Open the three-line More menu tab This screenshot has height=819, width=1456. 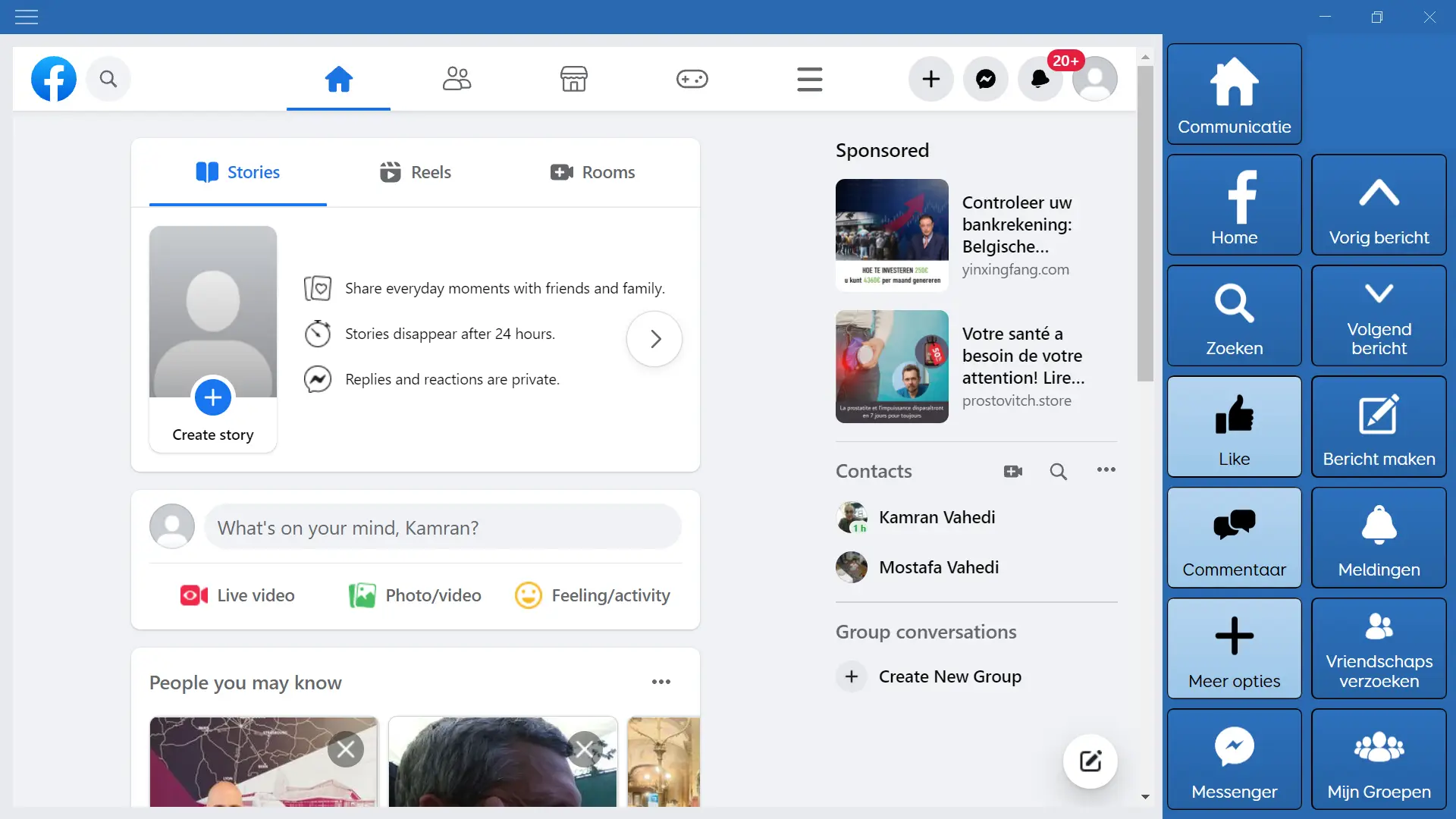tap(810, 79)
